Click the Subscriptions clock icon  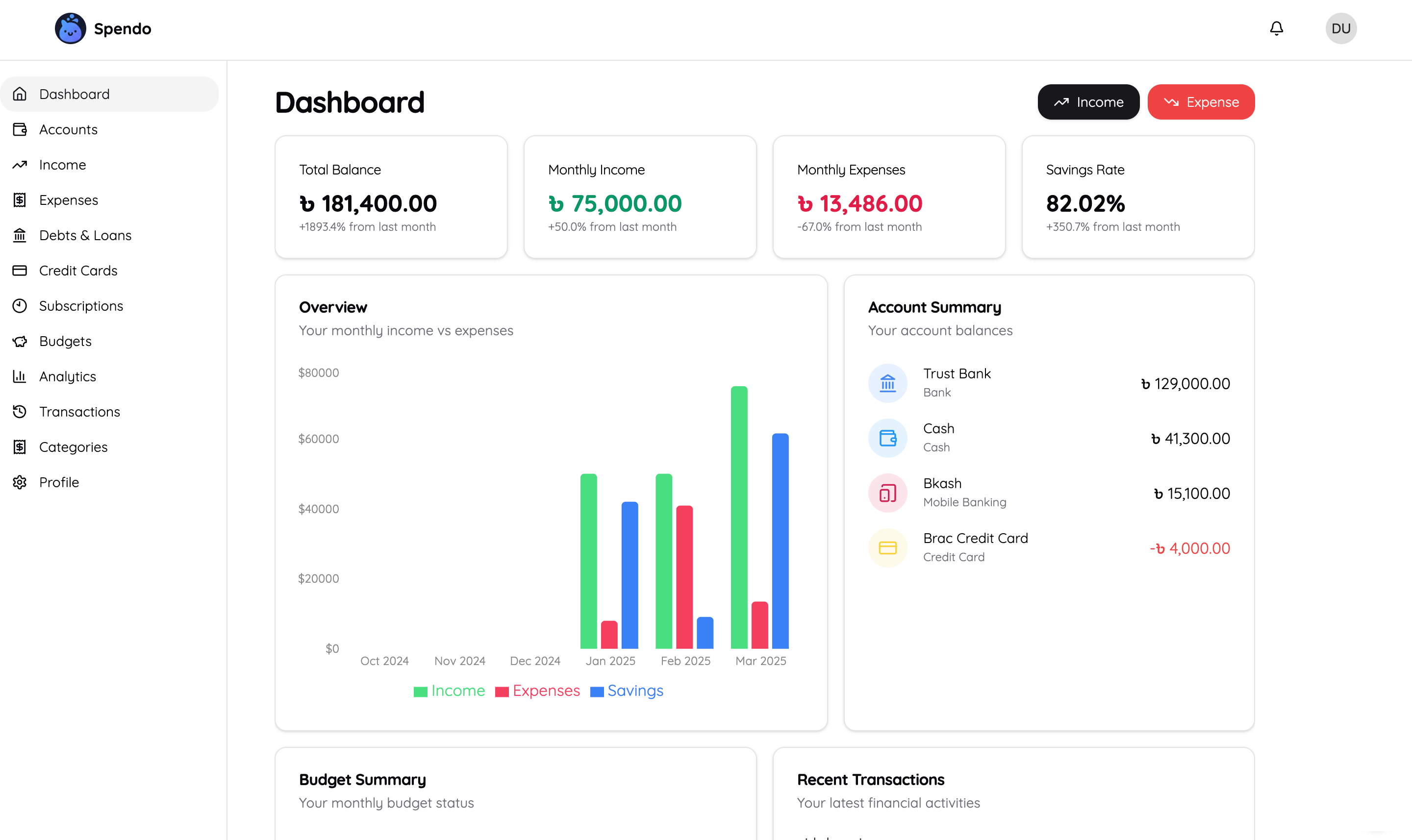point(21,306)
